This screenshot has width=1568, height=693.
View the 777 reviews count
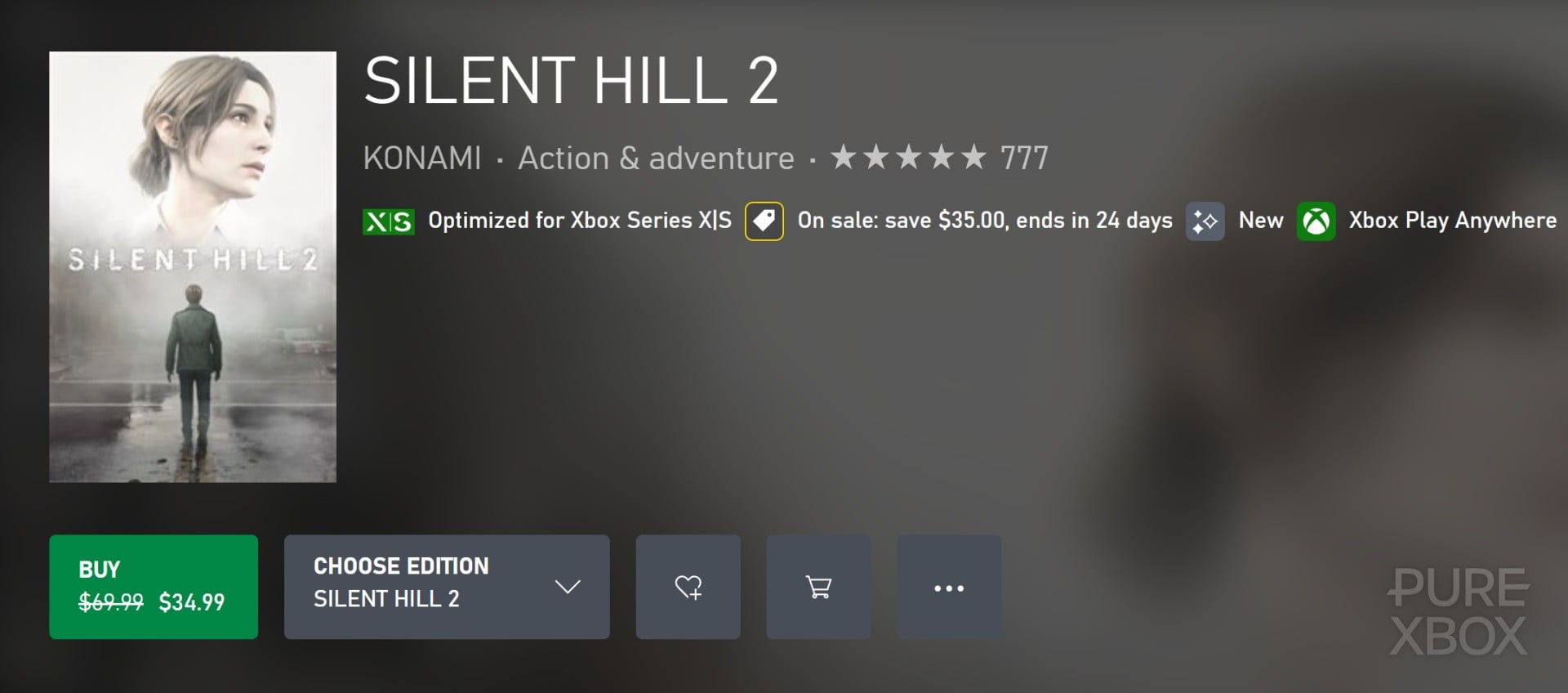(1024, 158)
